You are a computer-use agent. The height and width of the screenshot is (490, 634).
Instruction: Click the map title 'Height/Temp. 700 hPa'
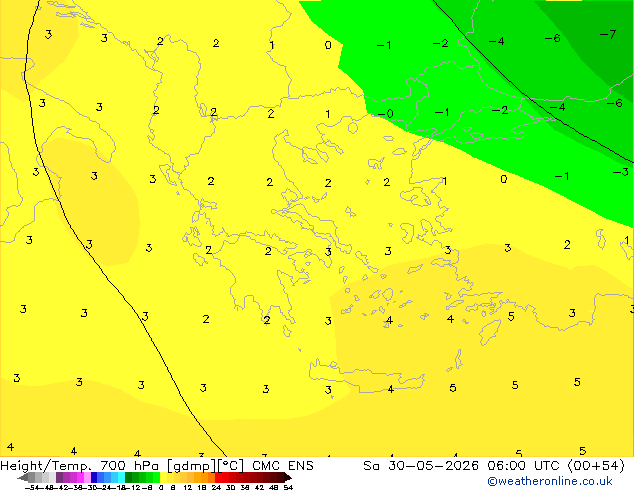click(x=79, y=466)
